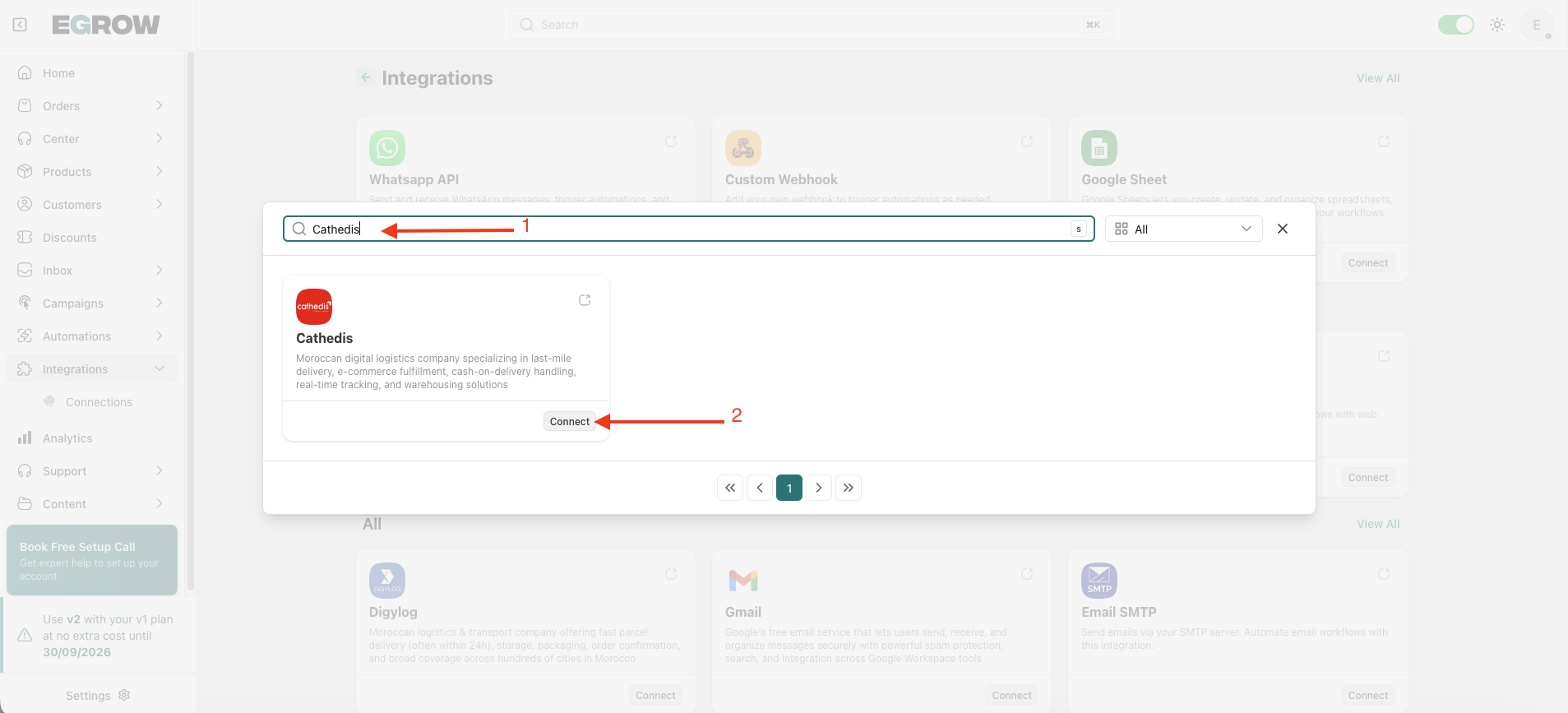This screenshot has height=713, width=1568.
Task: Open the All category filter dropdown
Action: (1183, 229)
